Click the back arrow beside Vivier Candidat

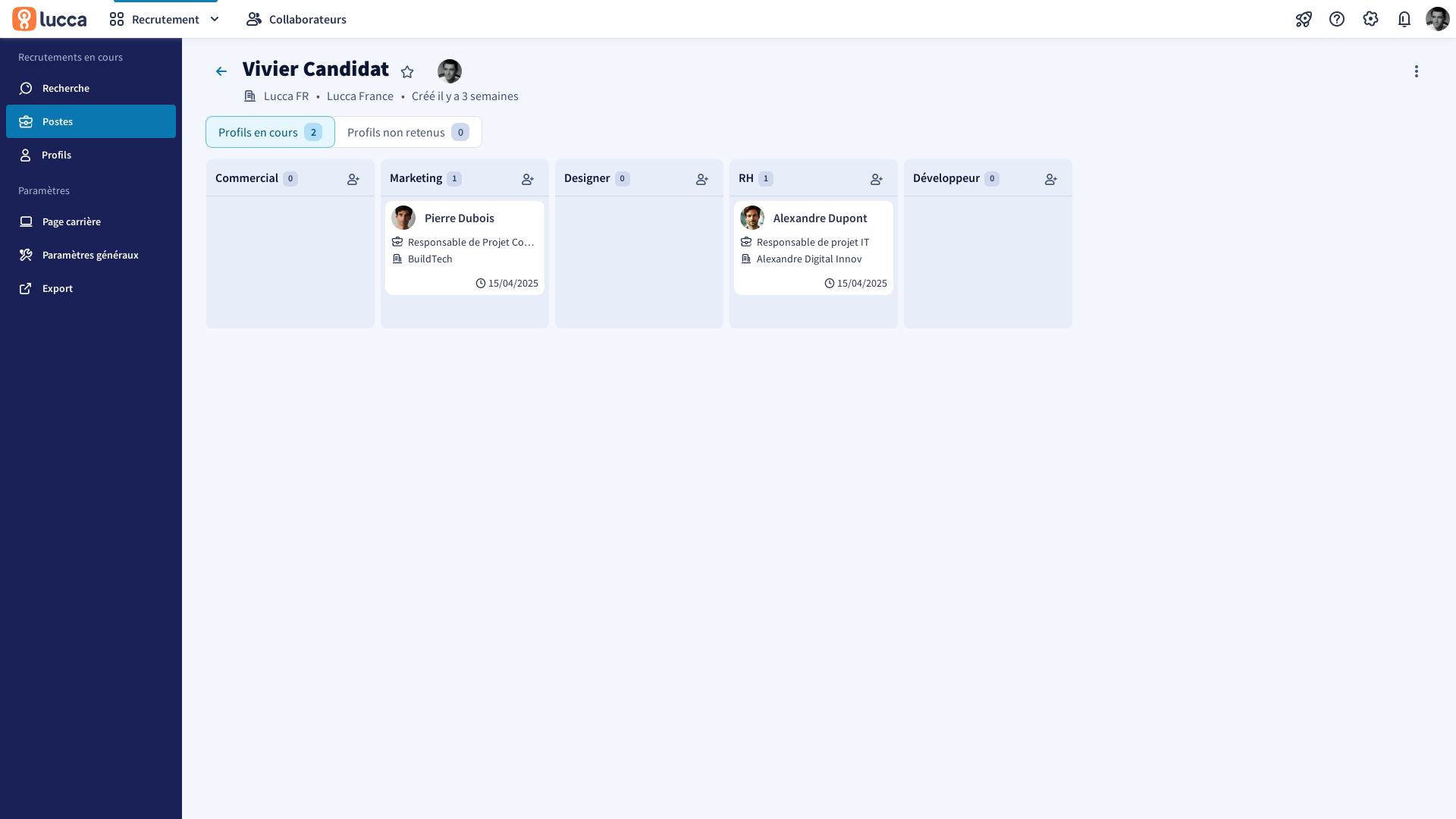coord(221,71)
